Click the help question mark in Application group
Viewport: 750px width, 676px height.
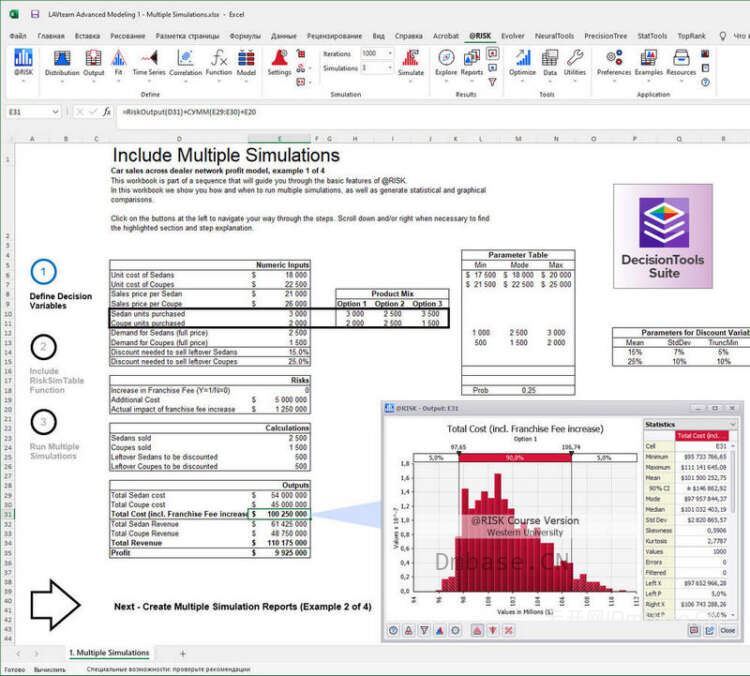click(706, 82)
